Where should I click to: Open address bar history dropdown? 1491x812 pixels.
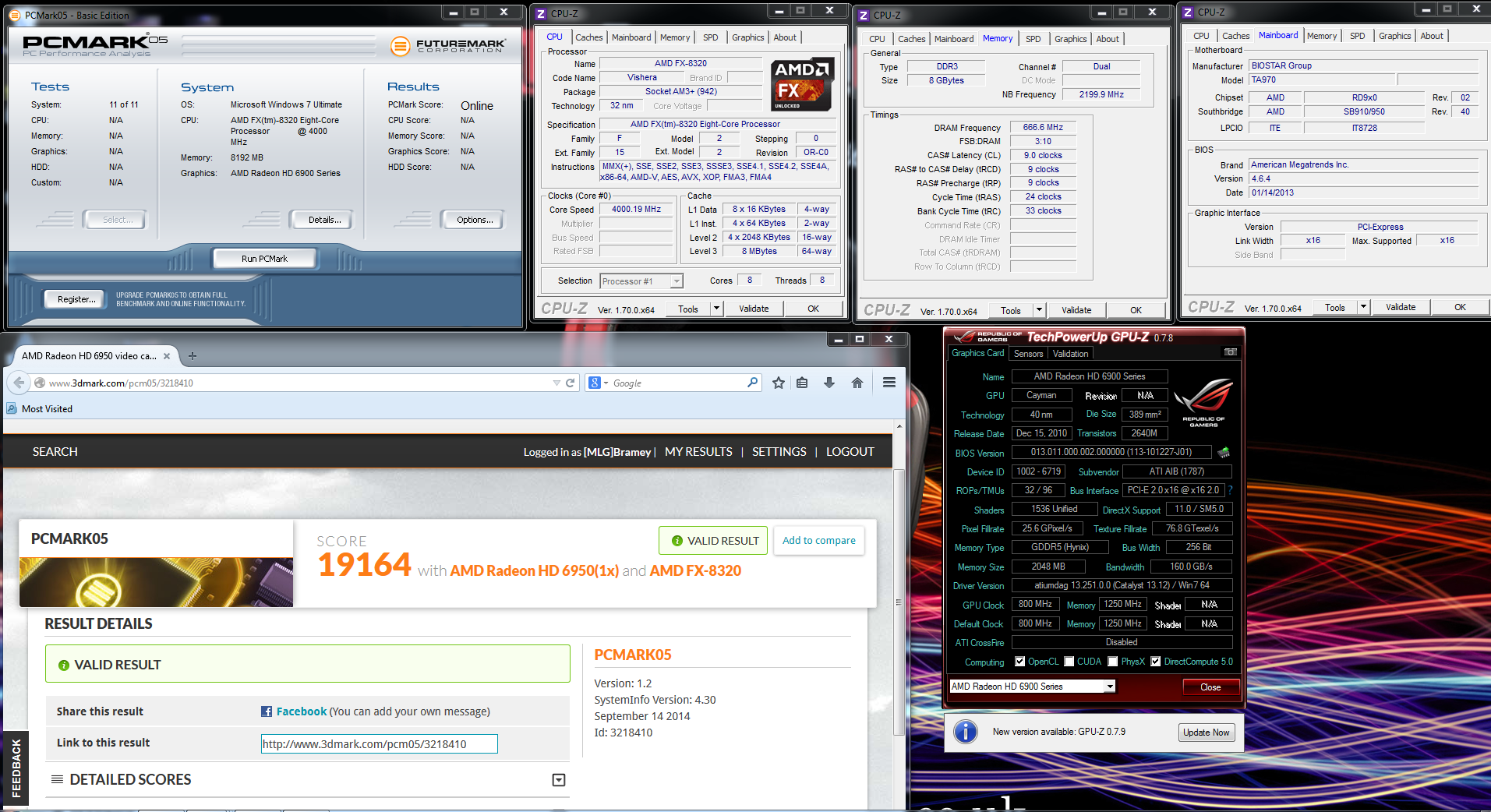(x=556, y=383)
